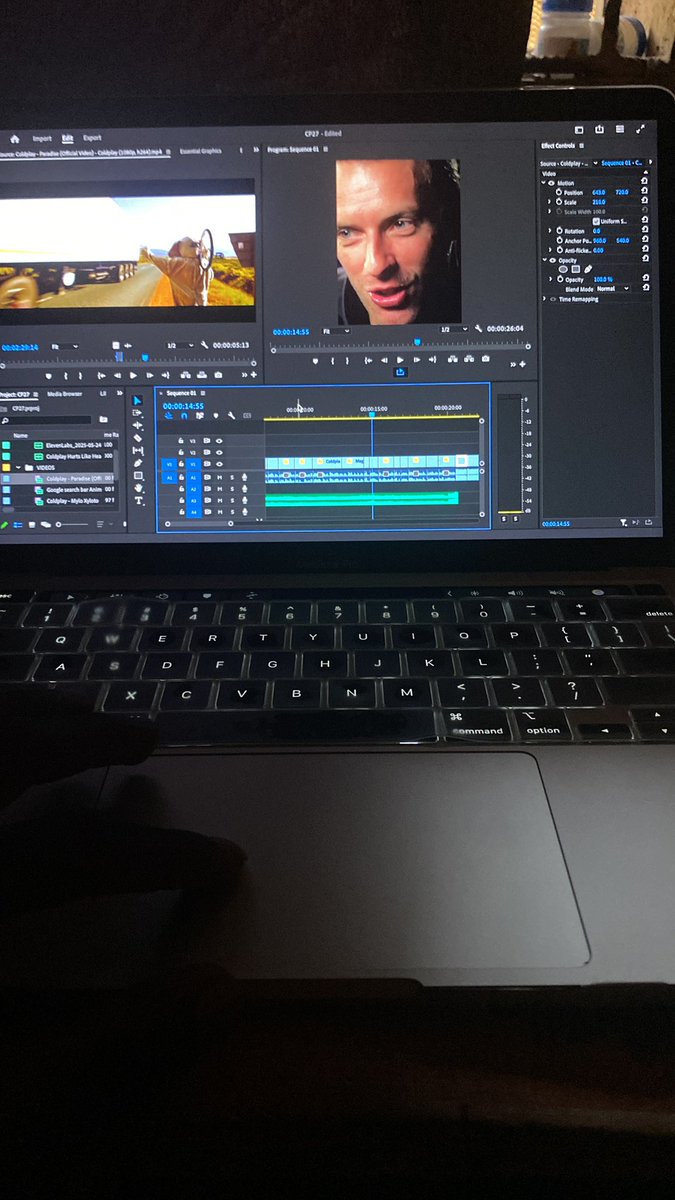675x1200 pixels.
Task: Click Insert button in Source monitor
Action: click(185, 375)
